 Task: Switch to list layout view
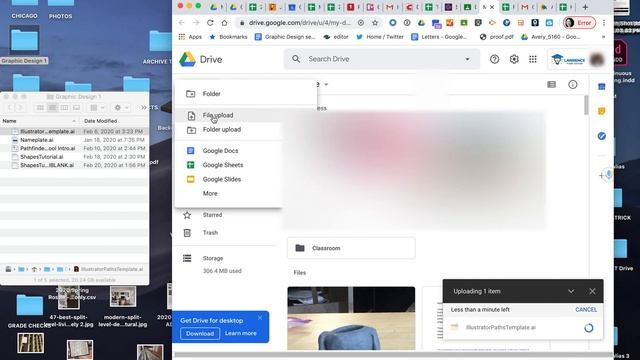(551, 84)
